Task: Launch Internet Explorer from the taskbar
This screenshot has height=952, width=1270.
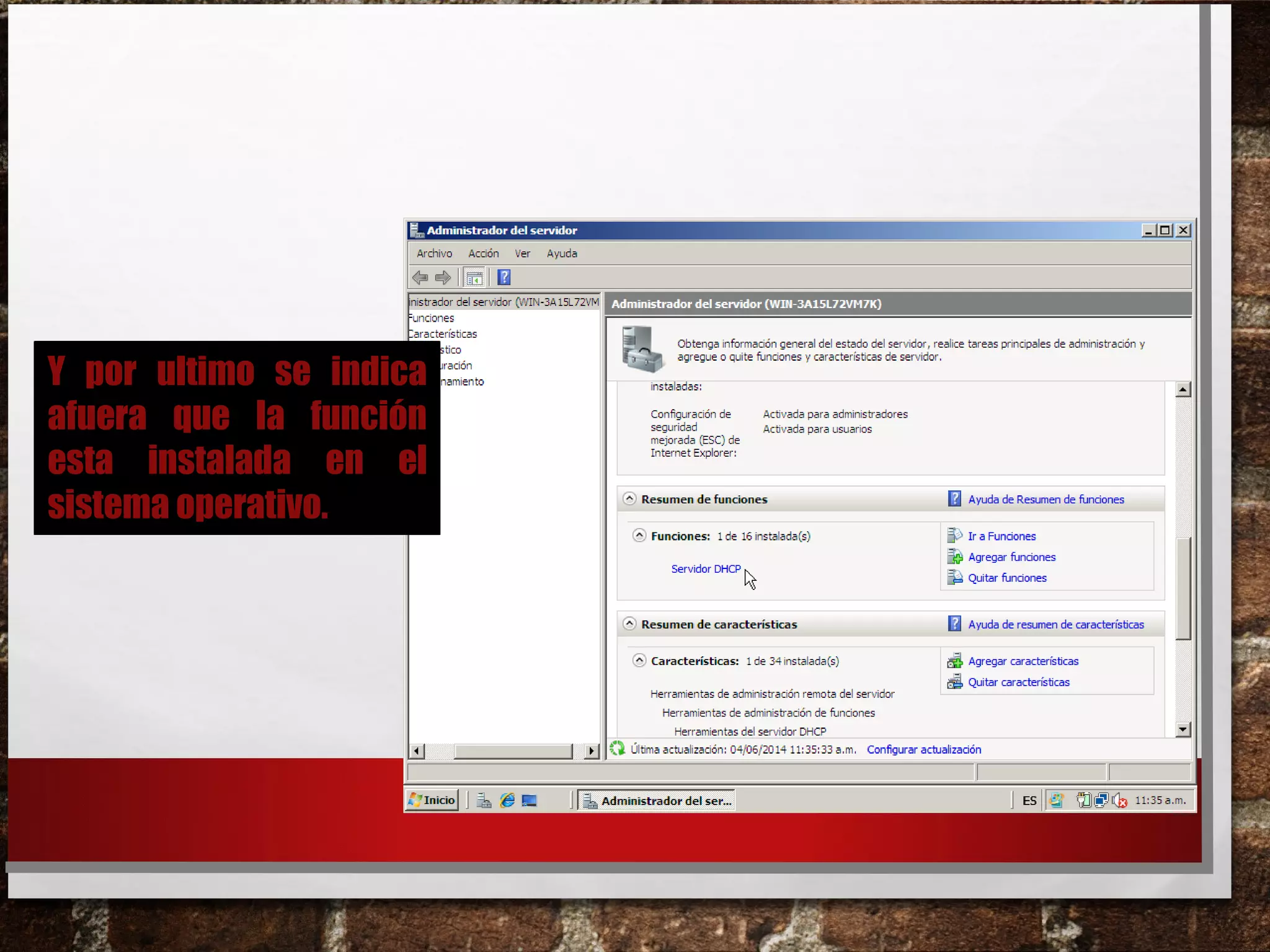Action: tap(507, 801)
